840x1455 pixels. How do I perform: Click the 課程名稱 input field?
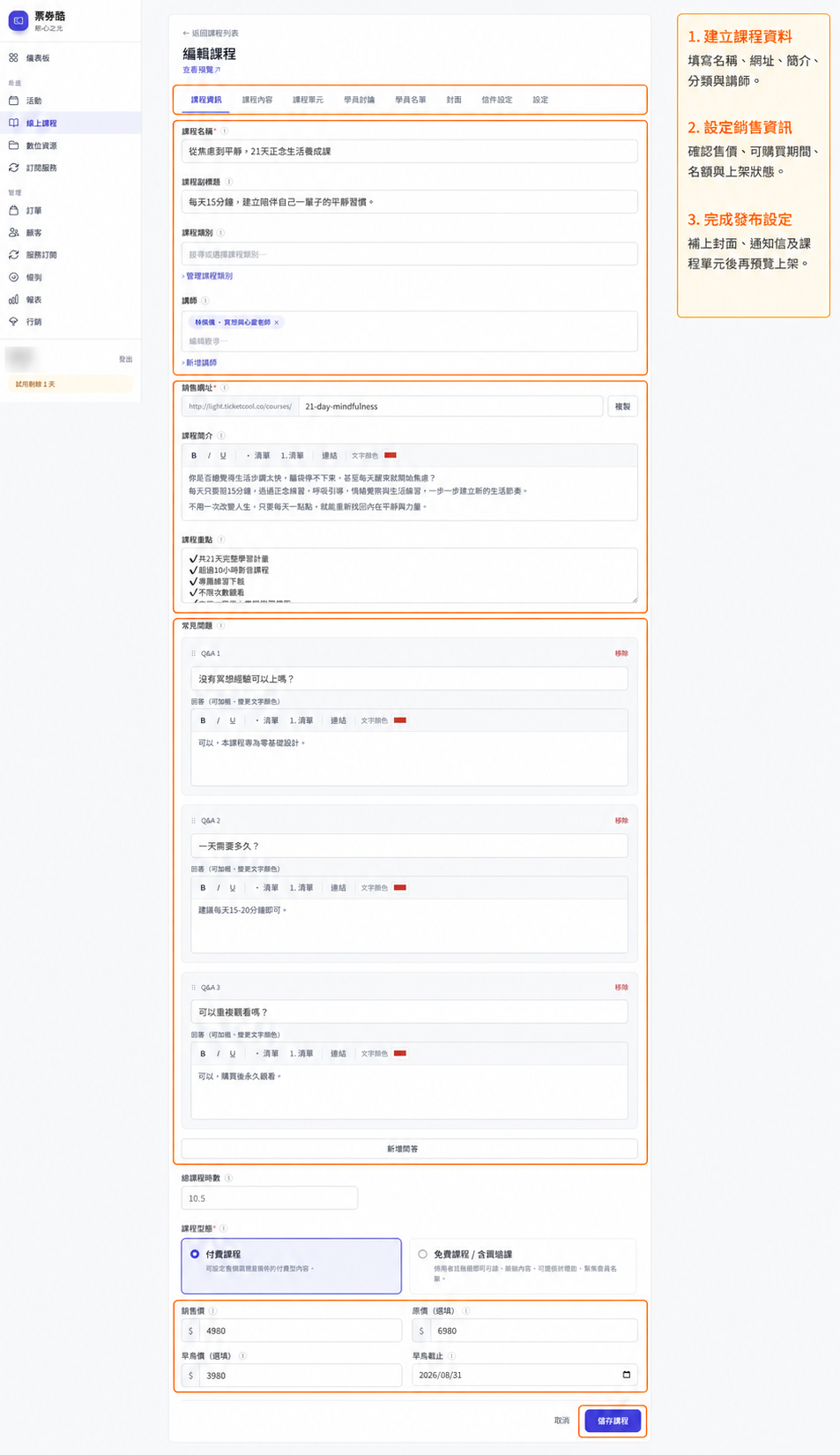point(409,151)
